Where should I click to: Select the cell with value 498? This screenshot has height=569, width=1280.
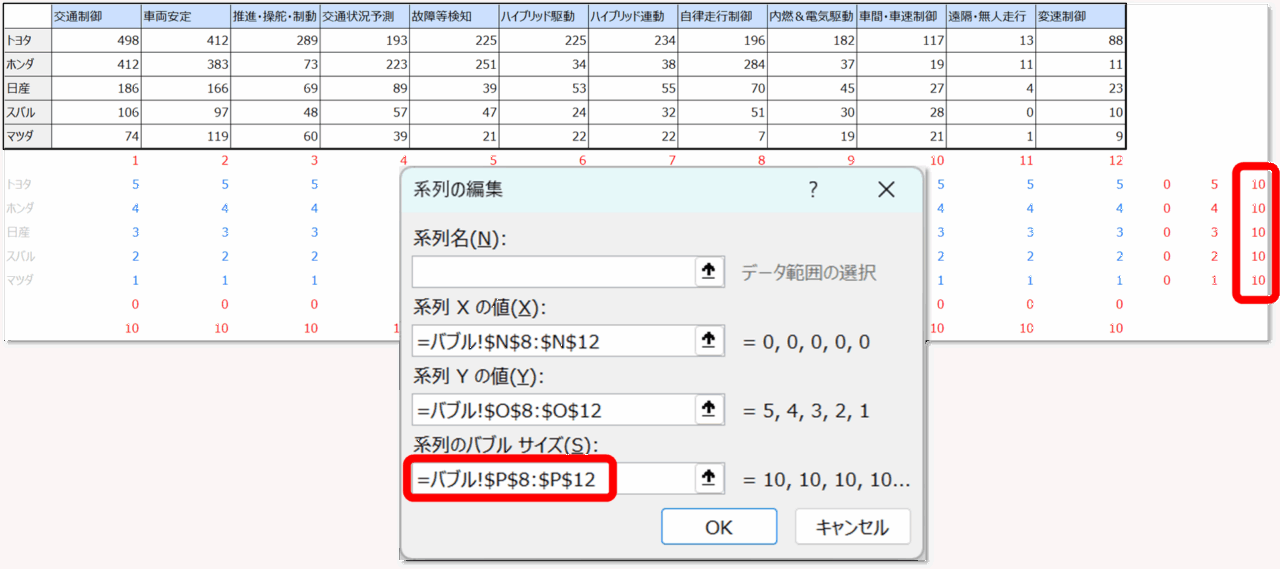tap(95, 40)
